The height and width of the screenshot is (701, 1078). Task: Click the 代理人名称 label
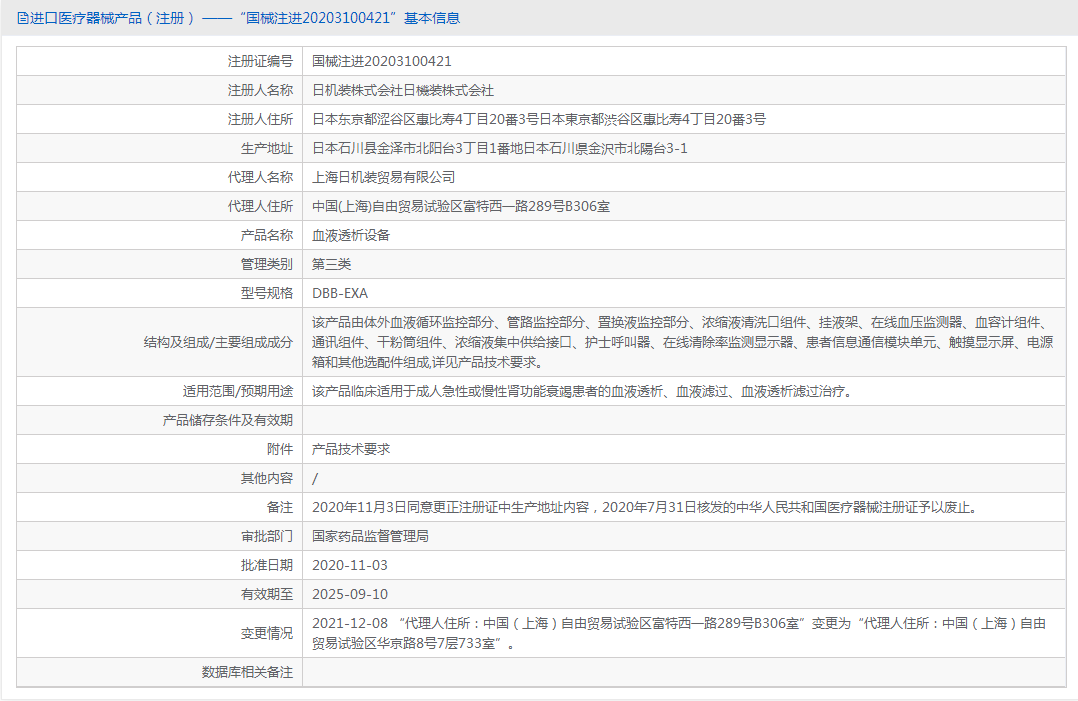tap(260, 177)
